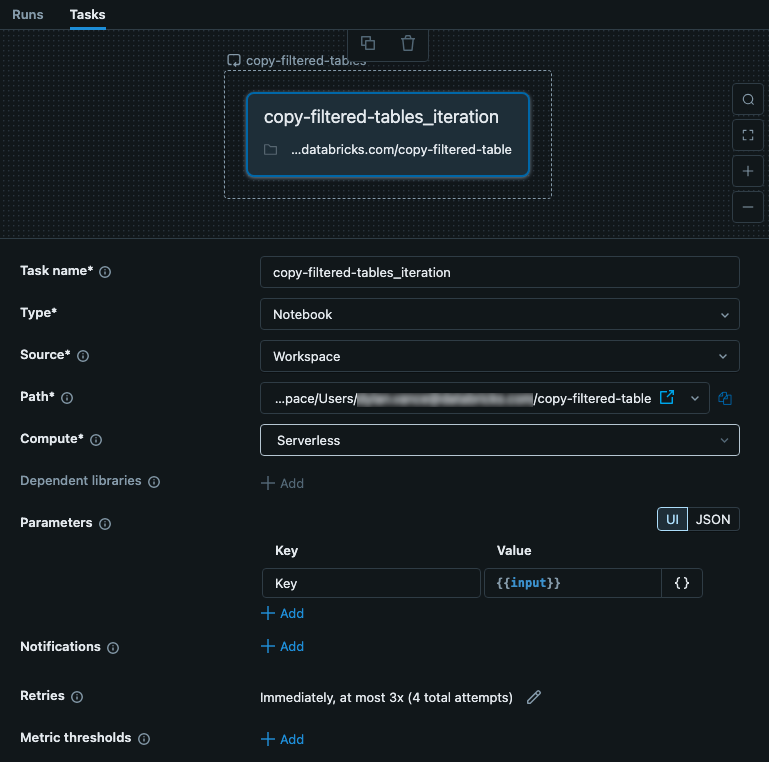Open notebook path in new window icon
The height and width of the screenshot is (762, 769).
coord(667,398)
